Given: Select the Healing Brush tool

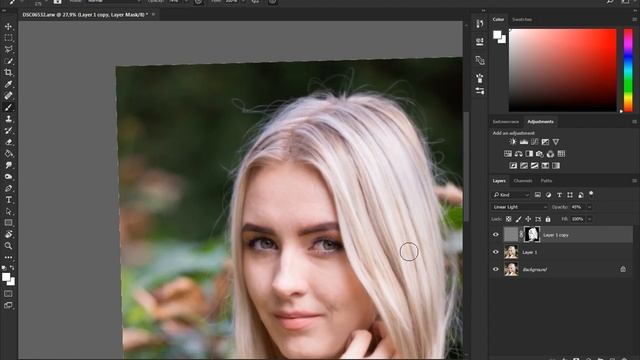Looking at the screenshot, I should (8, 96).
